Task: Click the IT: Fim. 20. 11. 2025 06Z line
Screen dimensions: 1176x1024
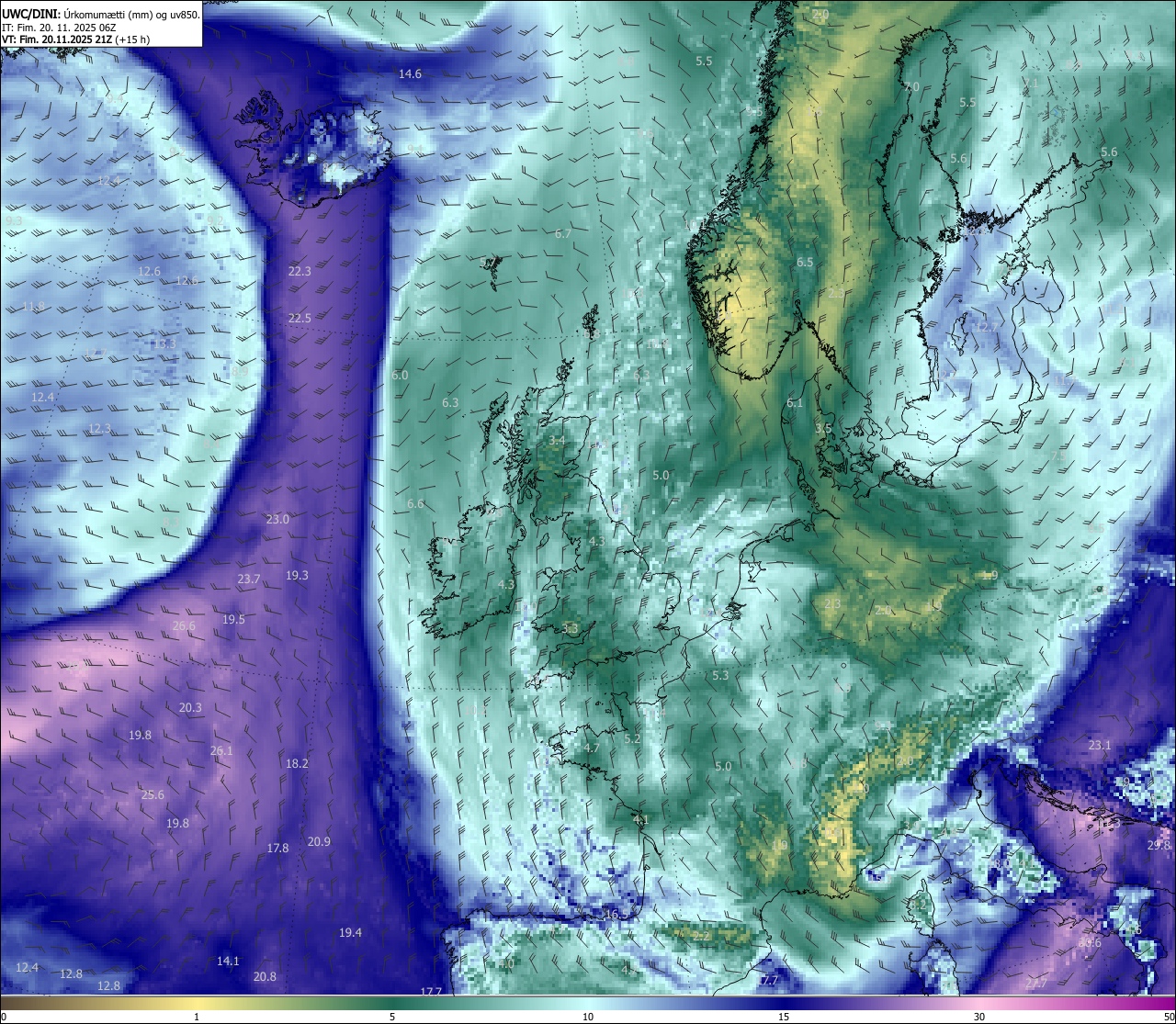Action: click(x=59, y=28)
